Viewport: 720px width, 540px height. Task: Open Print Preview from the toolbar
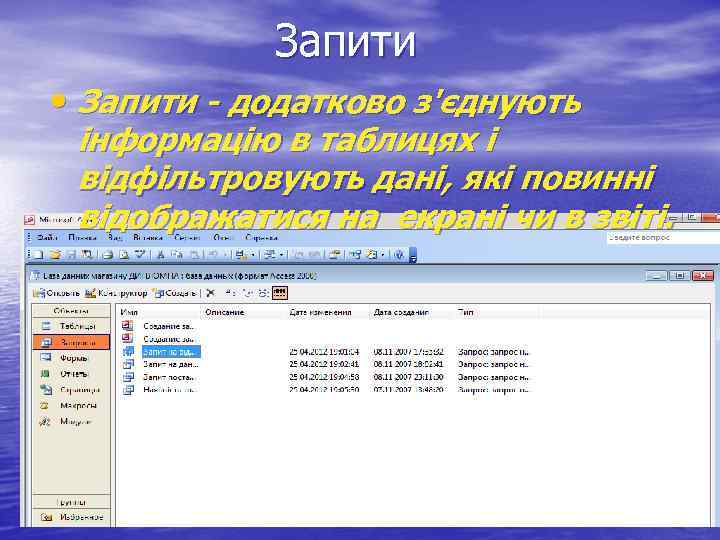point(124,254)
